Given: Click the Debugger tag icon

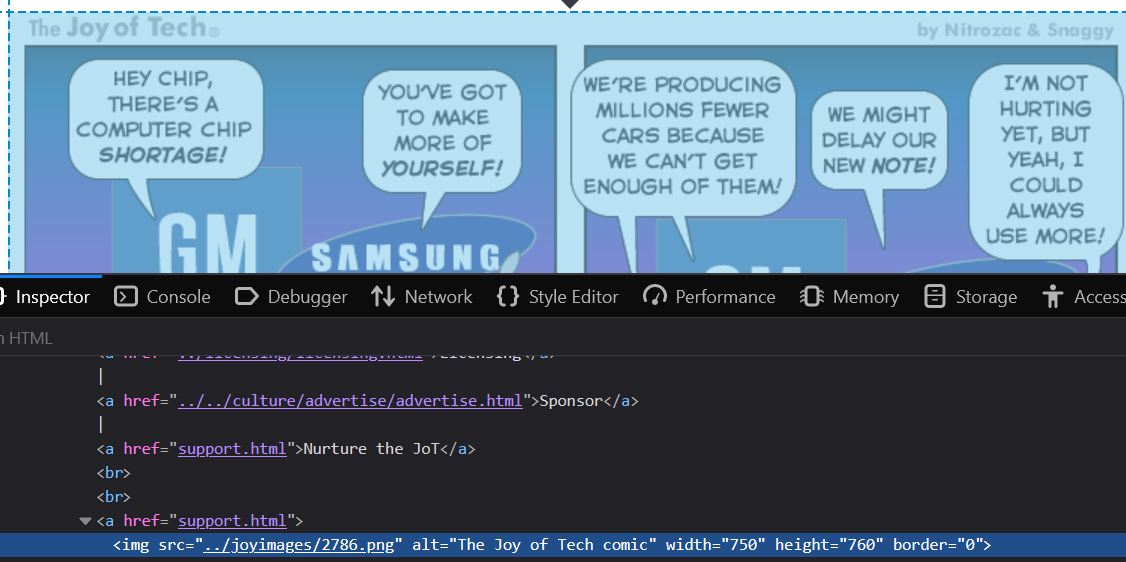Looking at the screenshot, I should click(x=246, y=296).
